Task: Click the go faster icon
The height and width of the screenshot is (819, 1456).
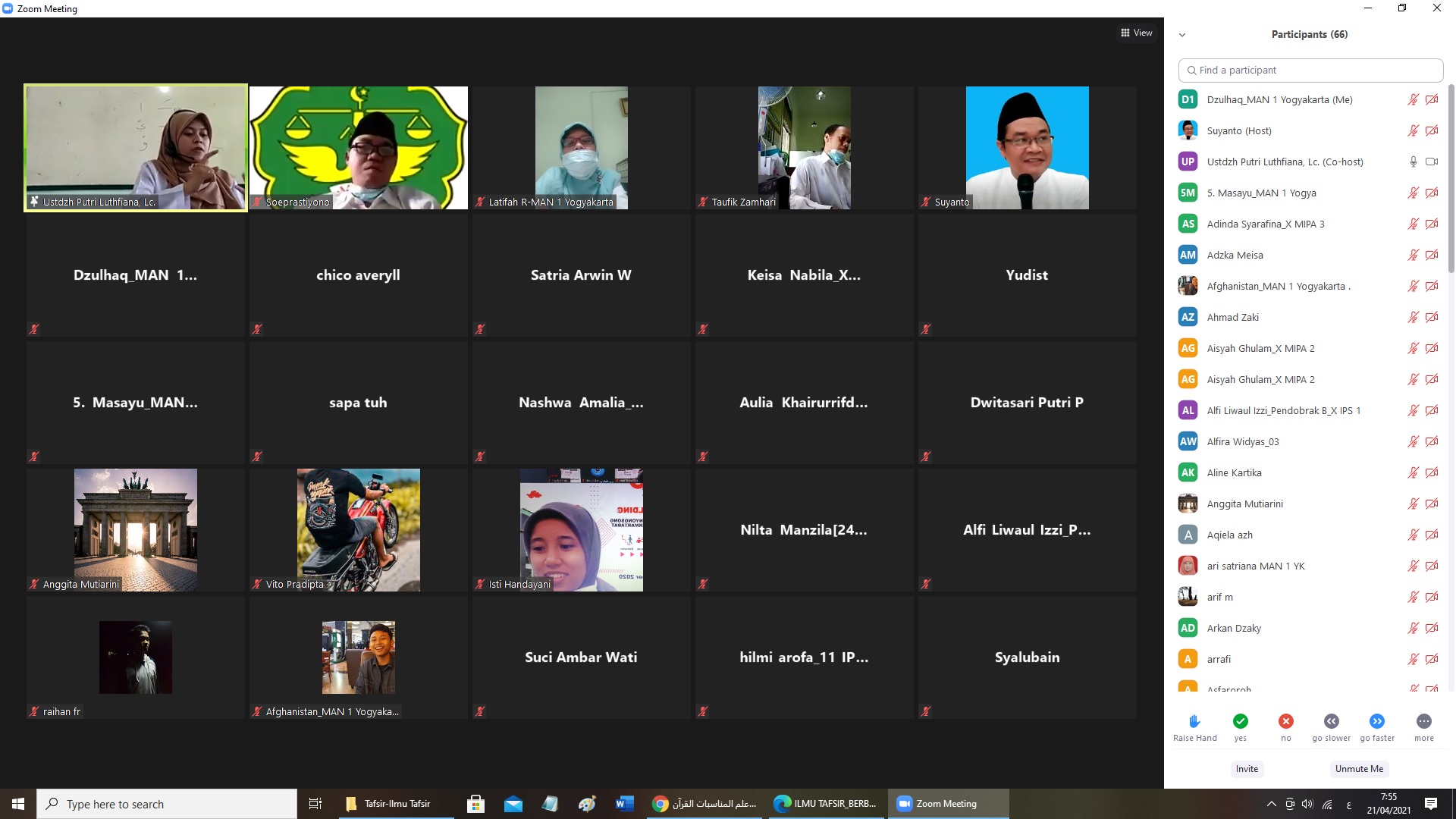Action: point(1377,721)
